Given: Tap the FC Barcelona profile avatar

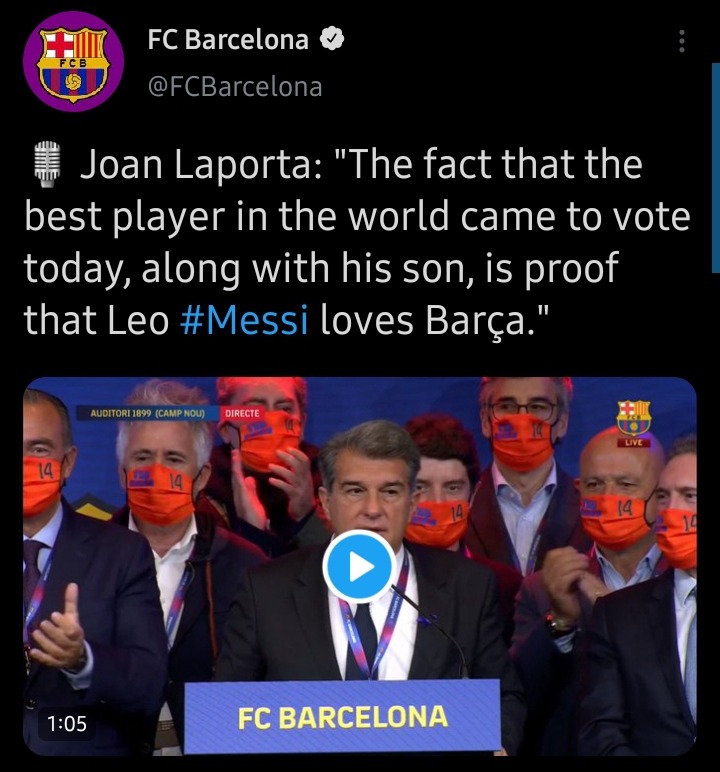Looking at the screenshot, I should coord(73,61).
